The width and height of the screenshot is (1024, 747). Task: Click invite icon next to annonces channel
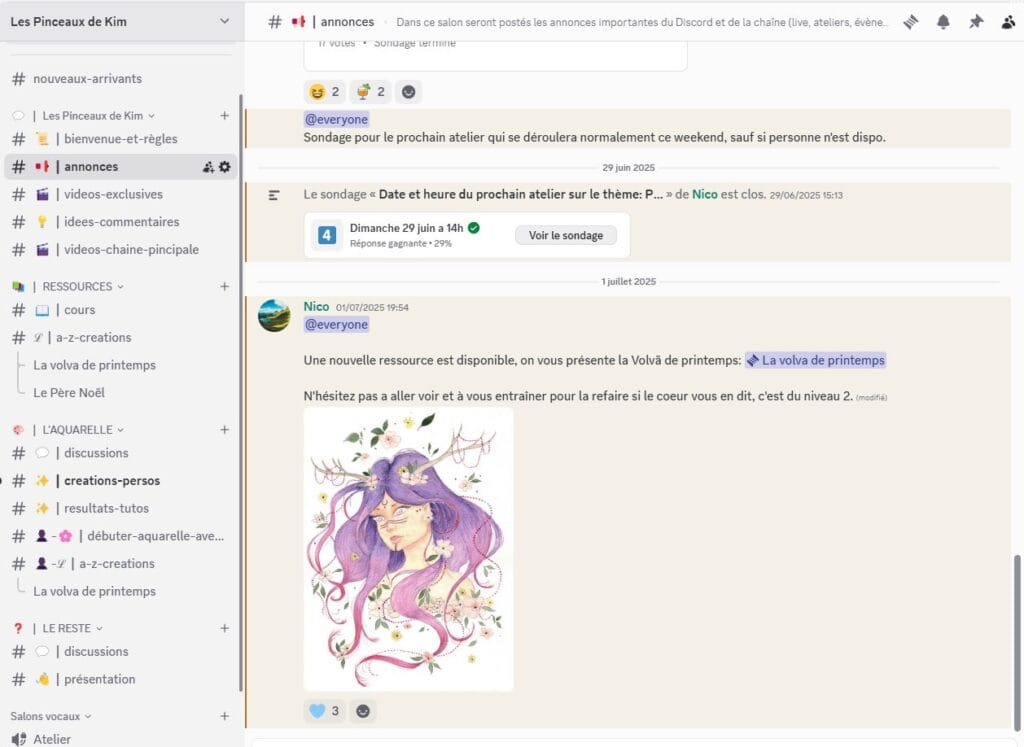208,167
